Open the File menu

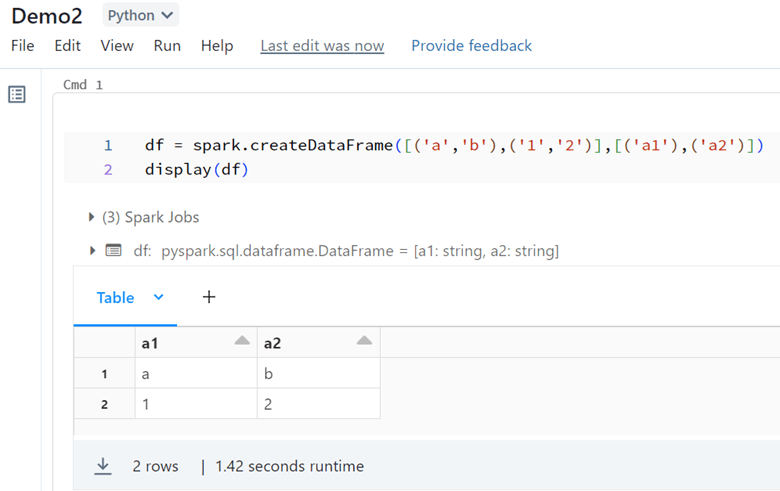22,46
